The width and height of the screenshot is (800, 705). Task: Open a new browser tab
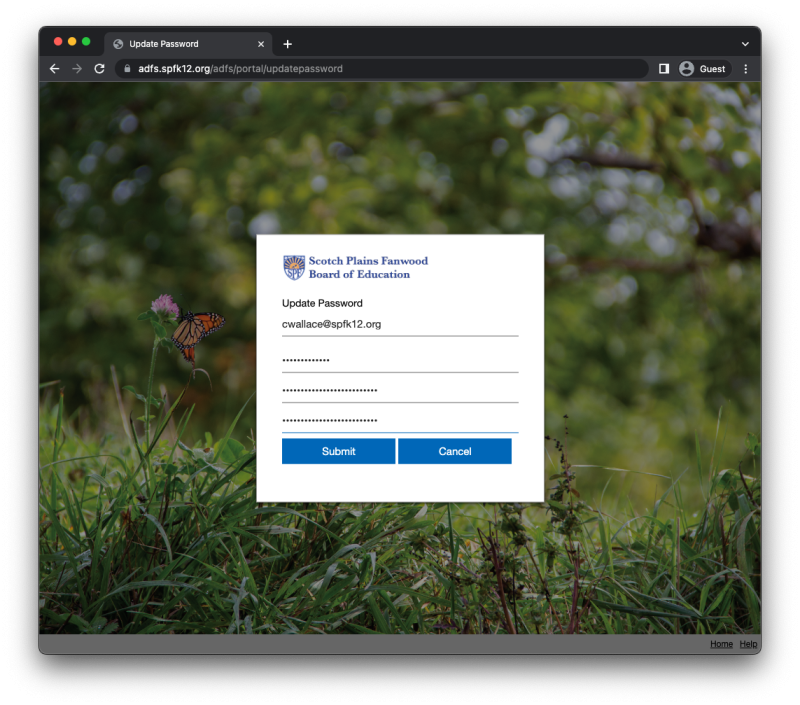coord(287,43)
